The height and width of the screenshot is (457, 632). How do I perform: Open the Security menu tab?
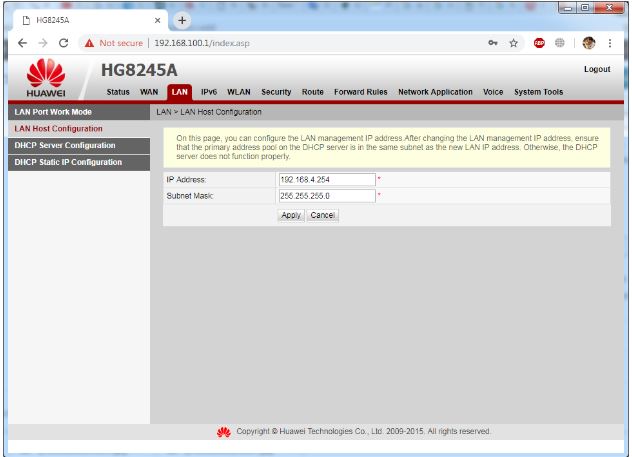(276, 92)
